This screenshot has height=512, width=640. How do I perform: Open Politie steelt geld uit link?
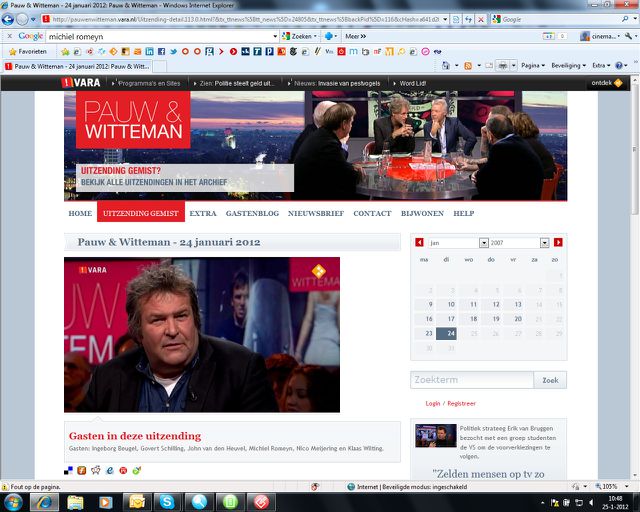[237, 83]
